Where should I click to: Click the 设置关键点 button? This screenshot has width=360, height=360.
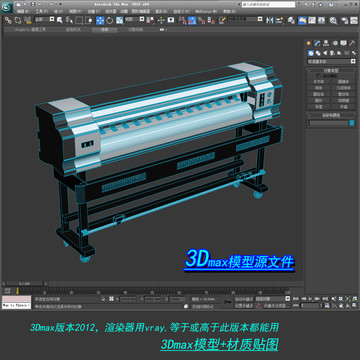[x=243, y=305]
